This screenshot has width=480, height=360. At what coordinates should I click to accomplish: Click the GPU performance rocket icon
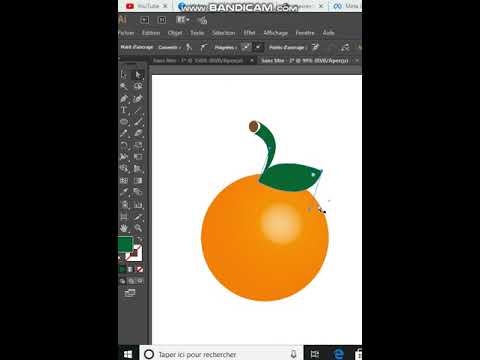pos(202,21)
